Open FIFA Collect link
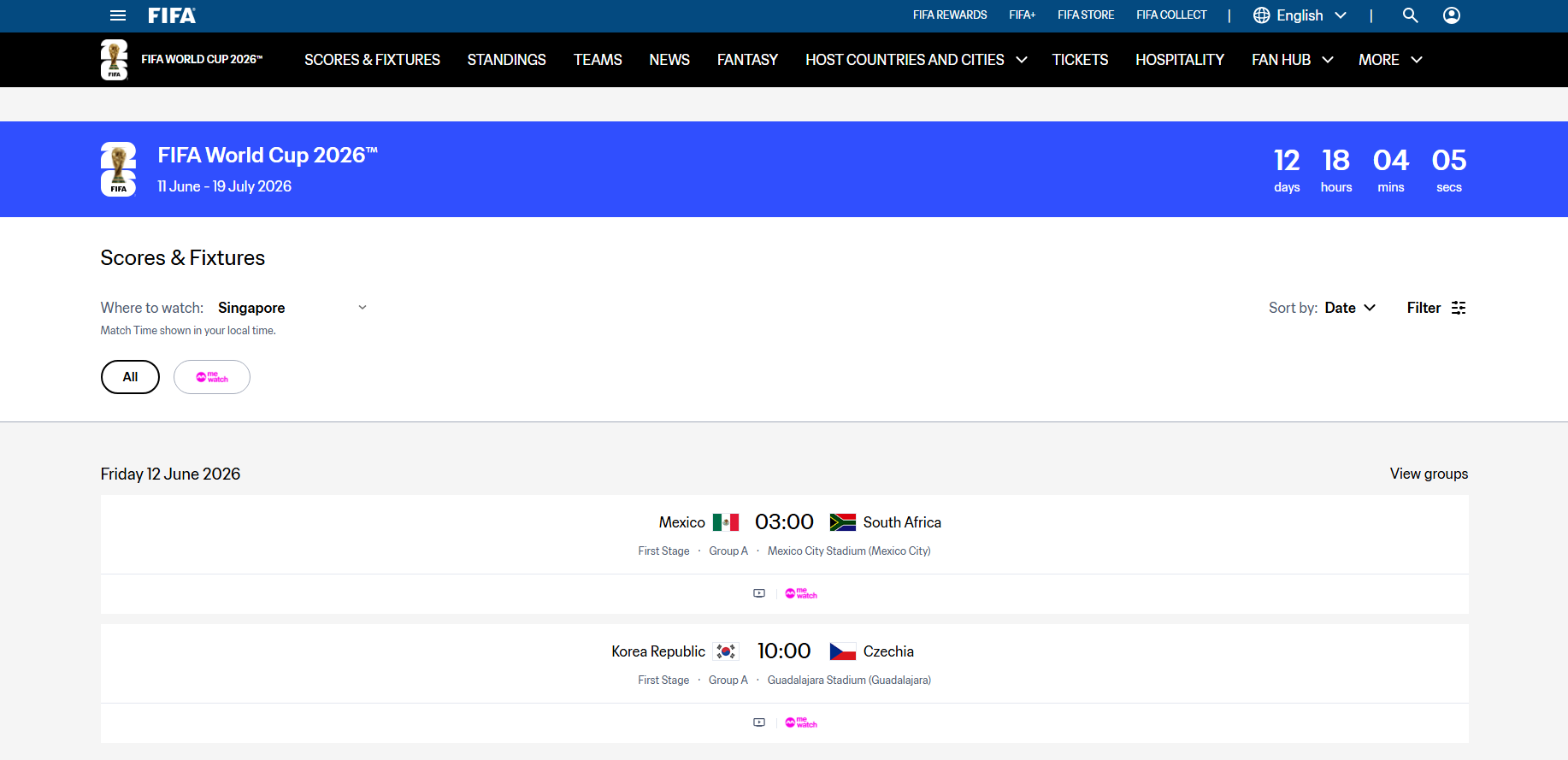Screen dimensions: 1568x760 point(1171,15)
